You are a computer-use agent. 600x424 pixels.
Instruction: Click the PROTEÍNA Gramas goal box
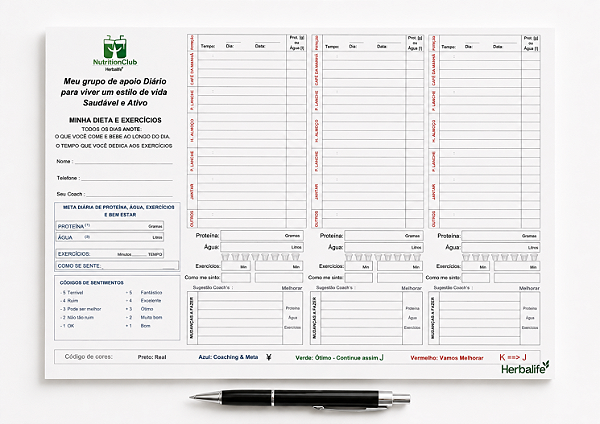click(x=110, y=226)
